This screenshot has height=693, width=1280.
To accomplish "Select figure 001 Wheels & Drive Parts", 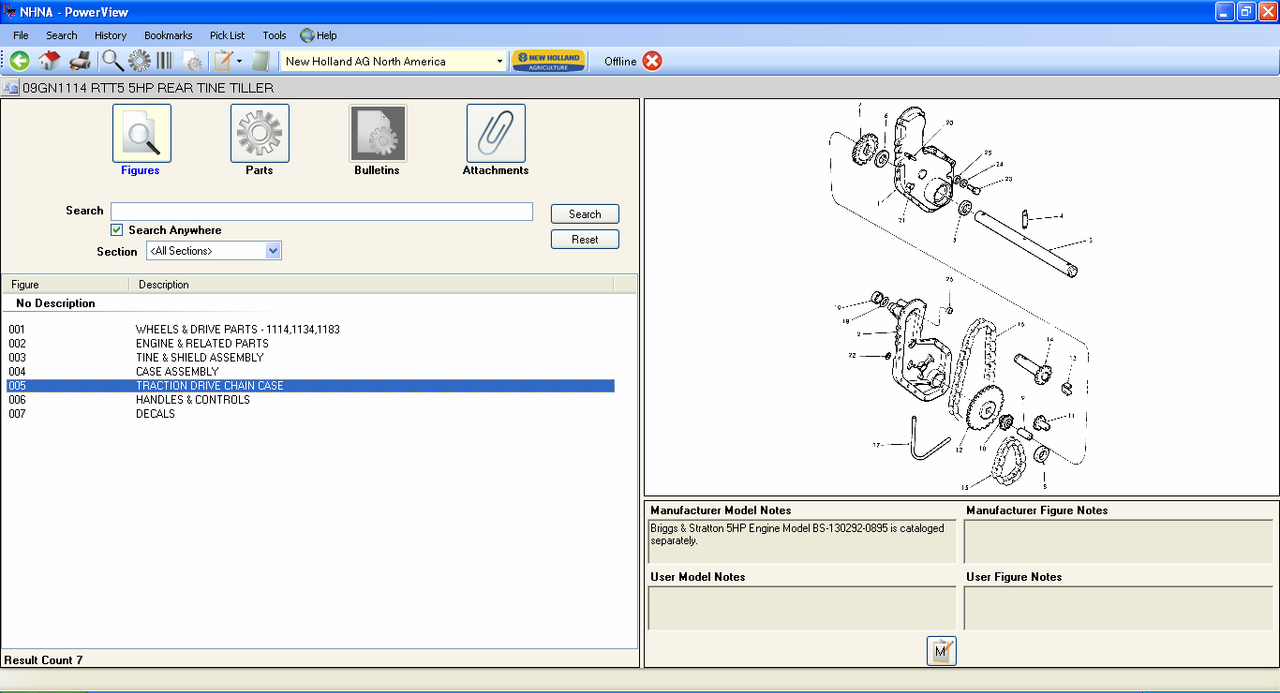I will pyautogui.click(x=310, y=329).
